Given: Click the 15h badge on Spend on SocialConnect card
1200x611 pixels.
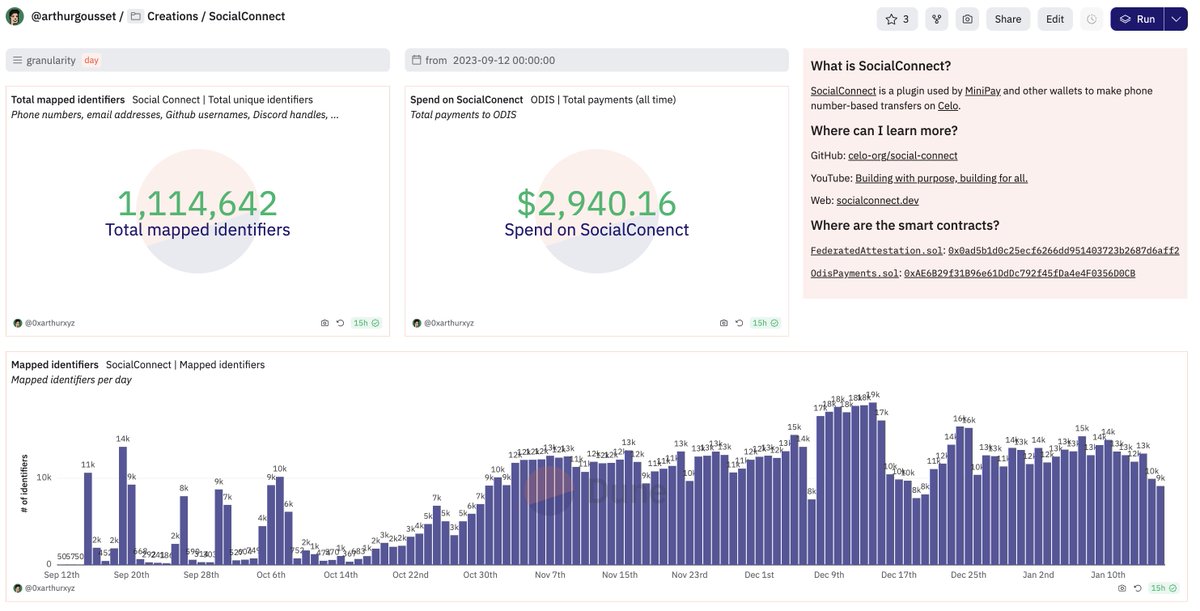Looking at the screenshot, I should tap(765, 323).
